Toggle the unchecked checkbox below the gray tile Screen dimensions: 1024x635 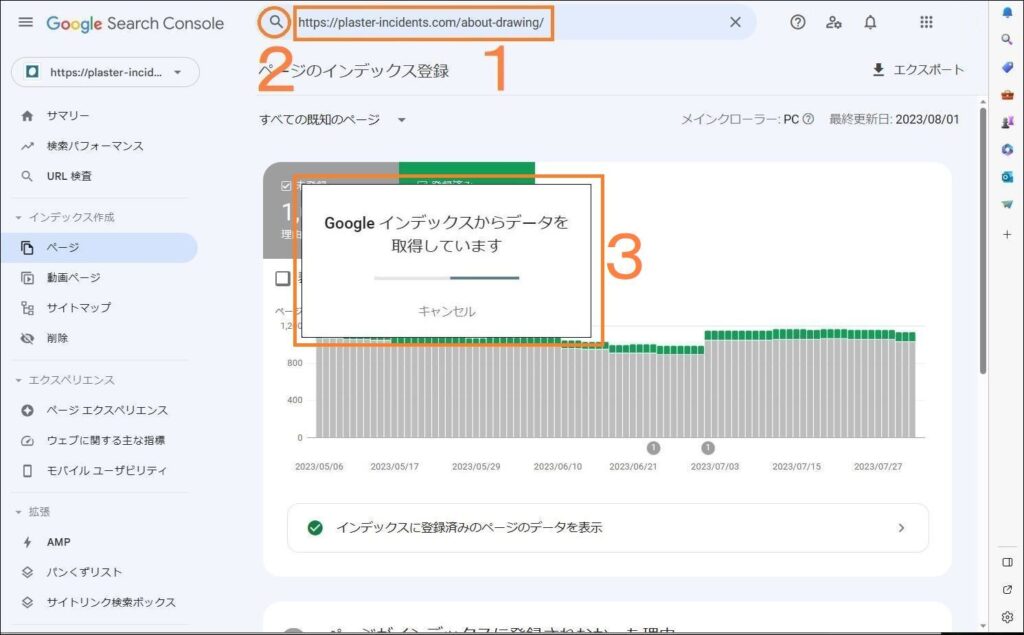coord(283,278)
